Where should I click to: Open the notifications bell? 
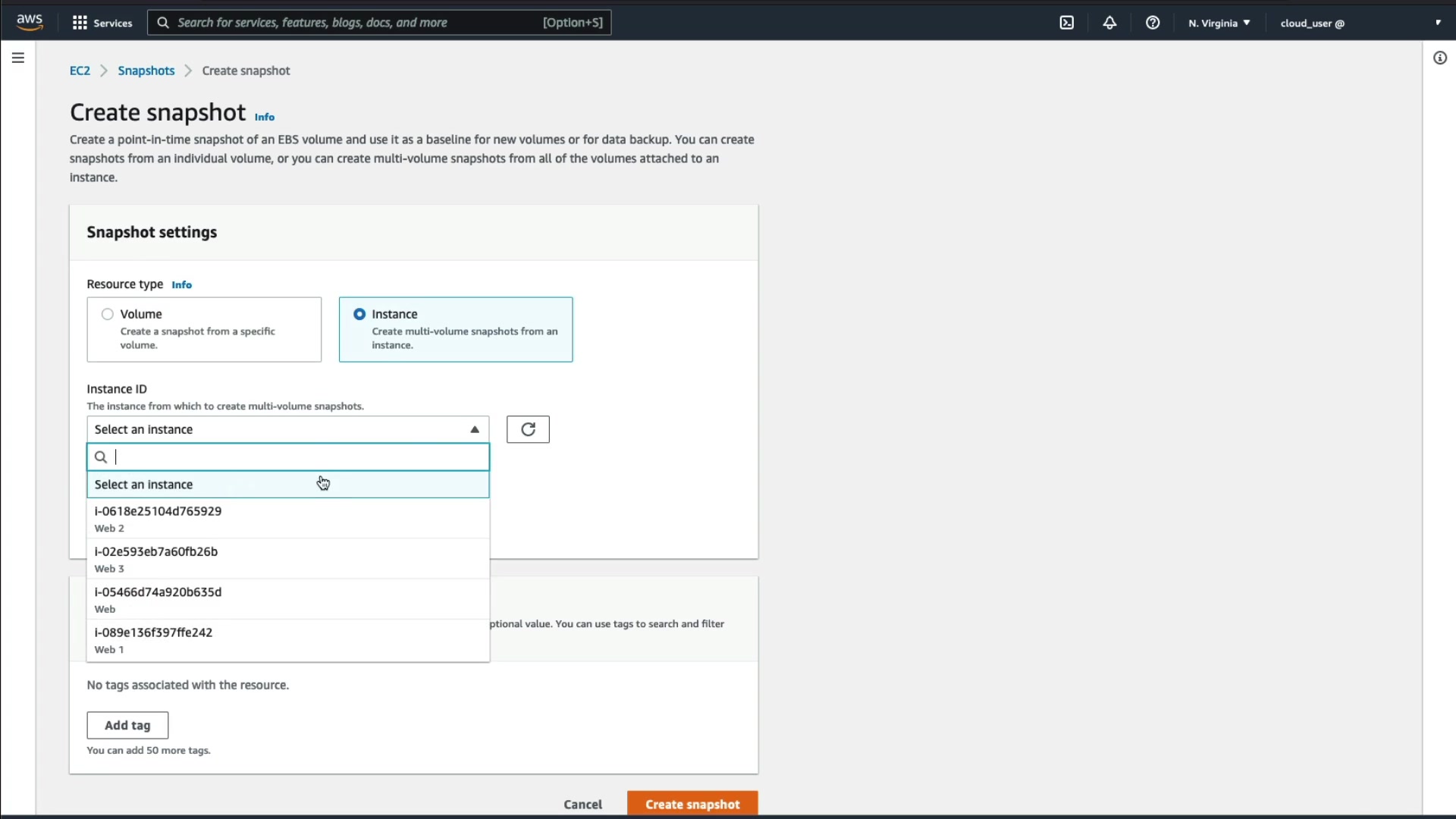(1109, 23)
